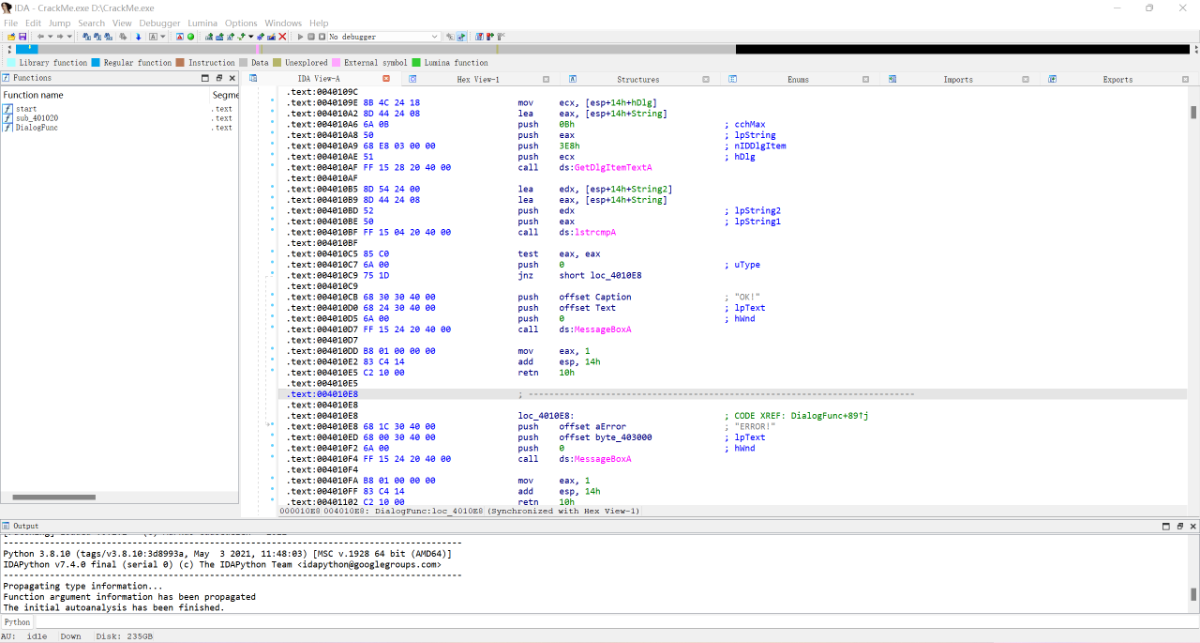Switch to the Structures tab

[638, 80]
